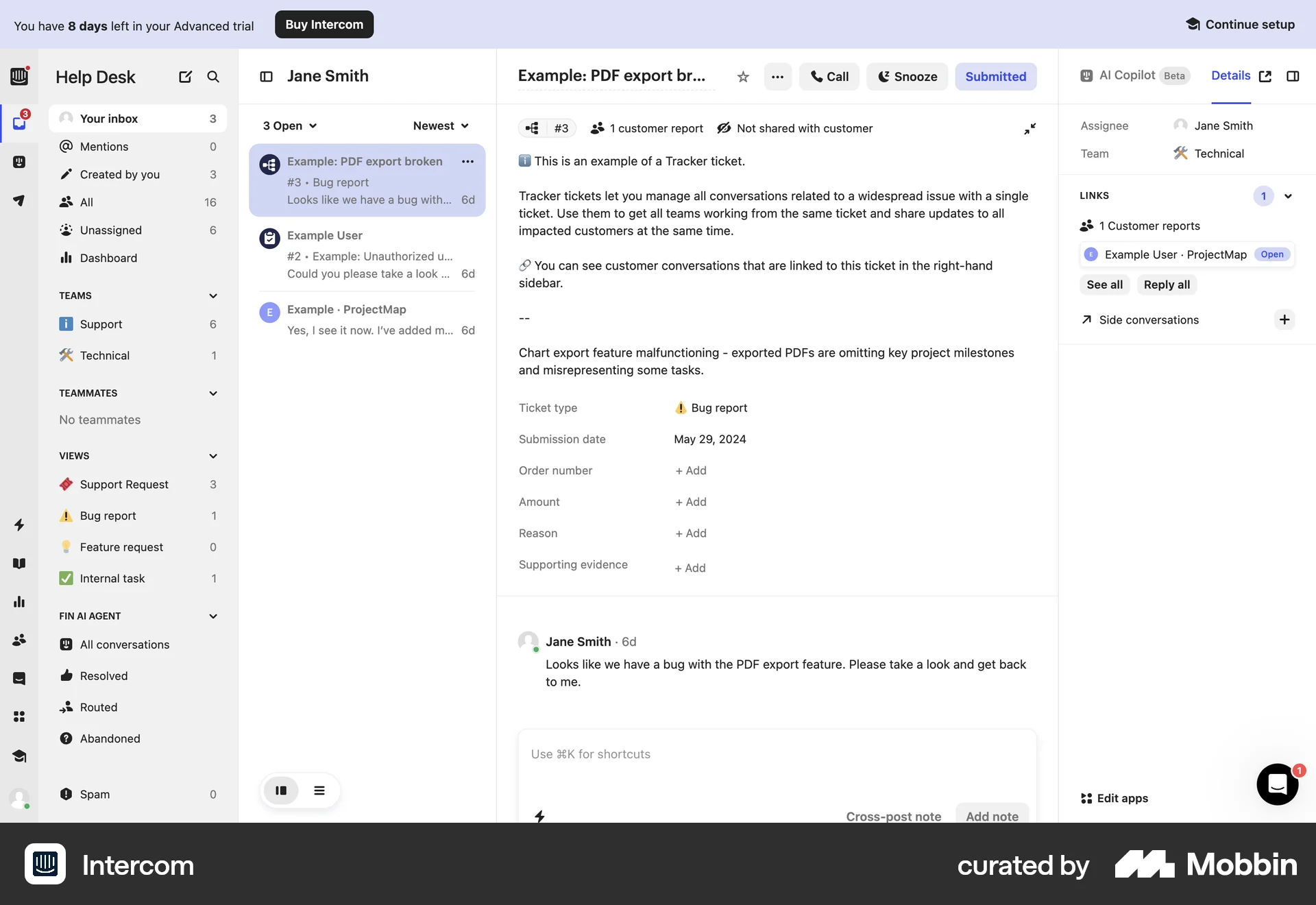
Task: Select the lightning Fin AI icon
Action: click(20, 524)
